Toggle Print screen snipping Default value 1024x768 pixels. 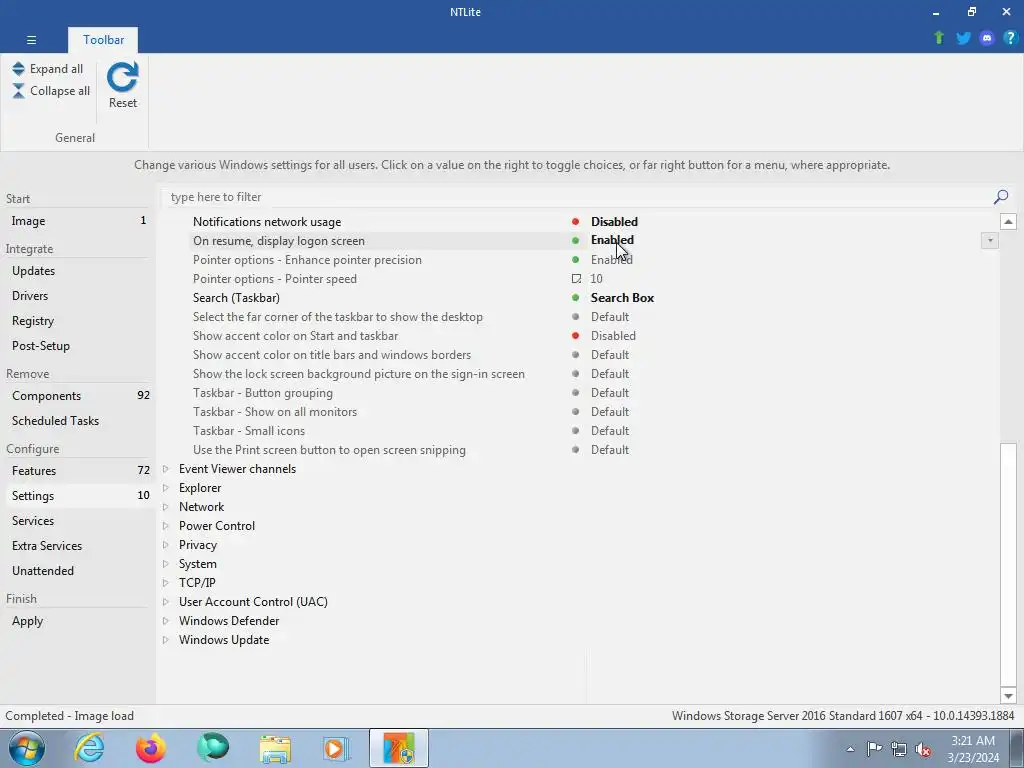610,450
